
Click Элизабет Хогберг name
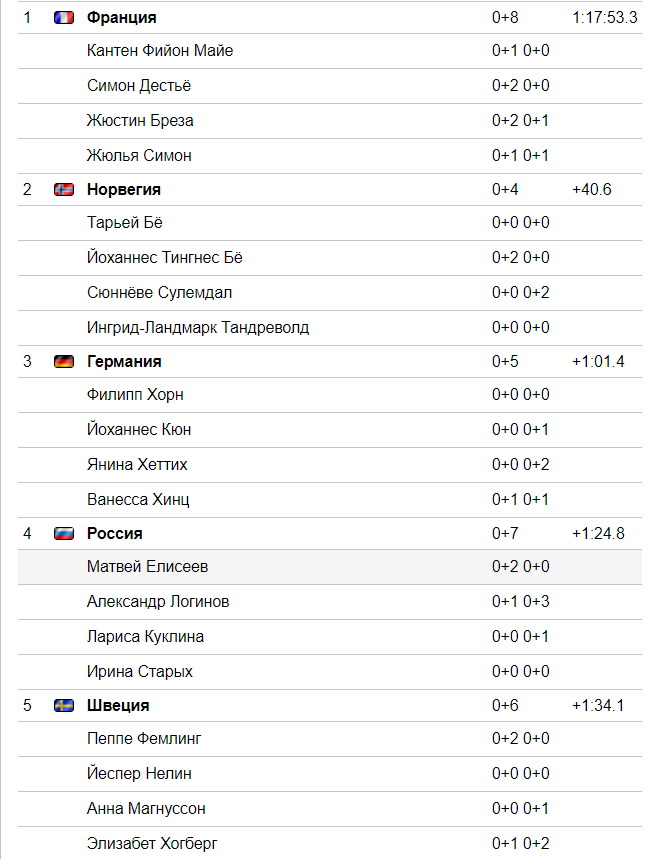[152, 844]
